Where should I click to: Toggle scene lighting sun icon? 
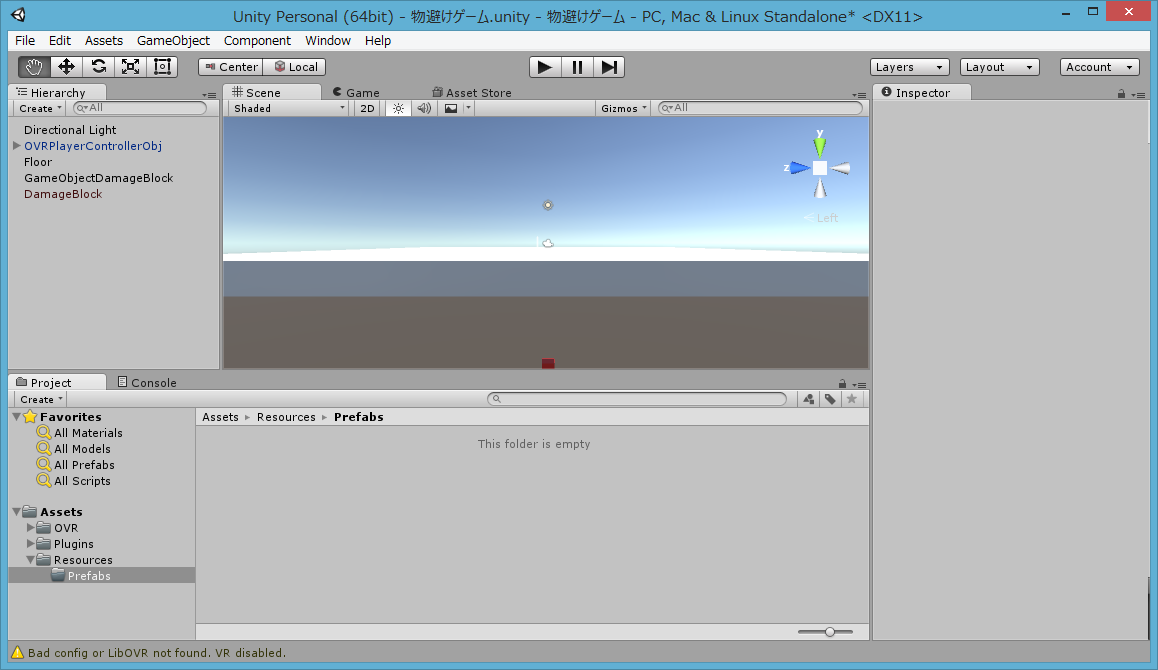(398, 109)
